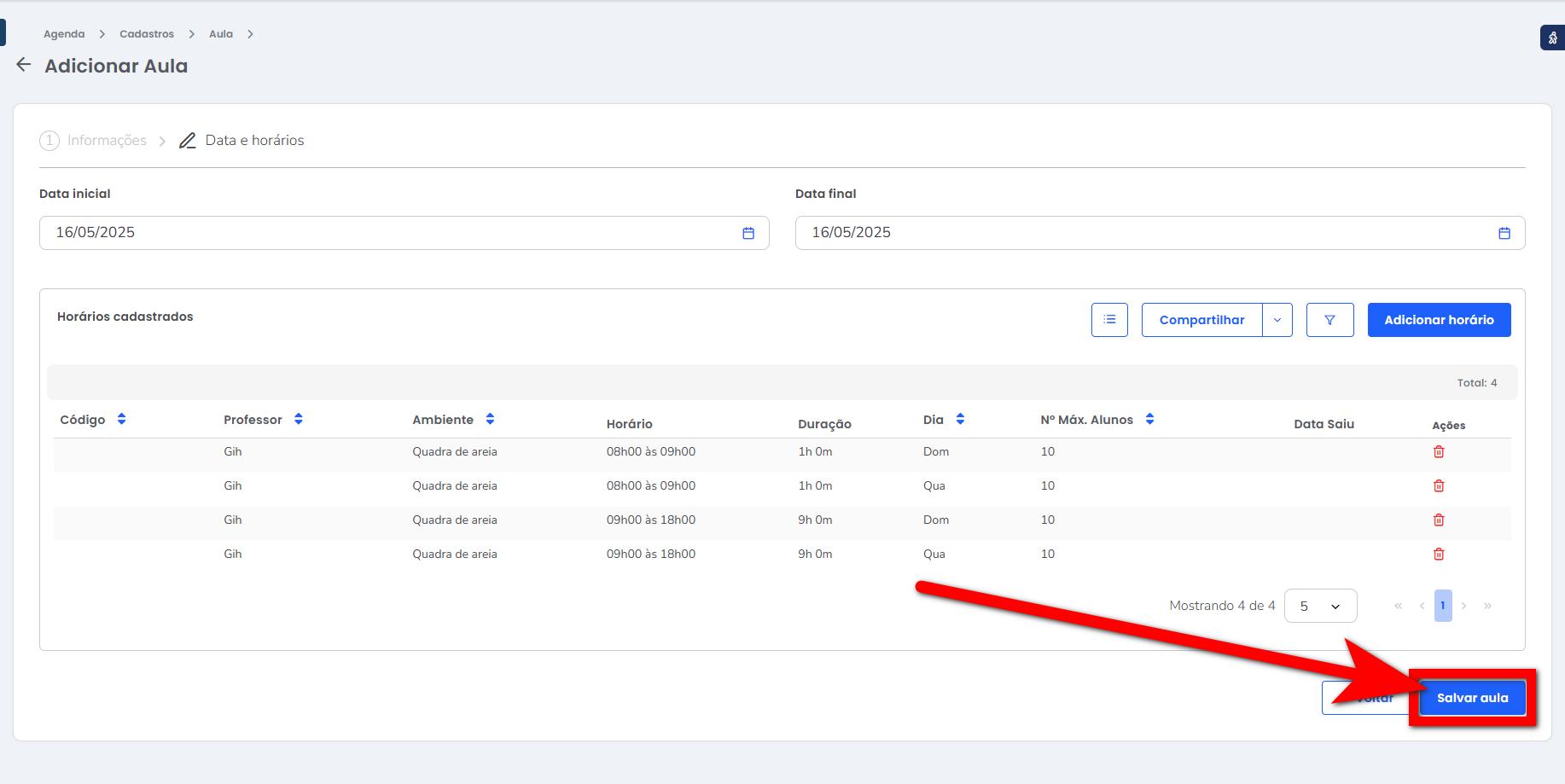Click the accessibility icon at top right
The height and width of the screenshot is (784, 1565).
(x=1552, y=38)
